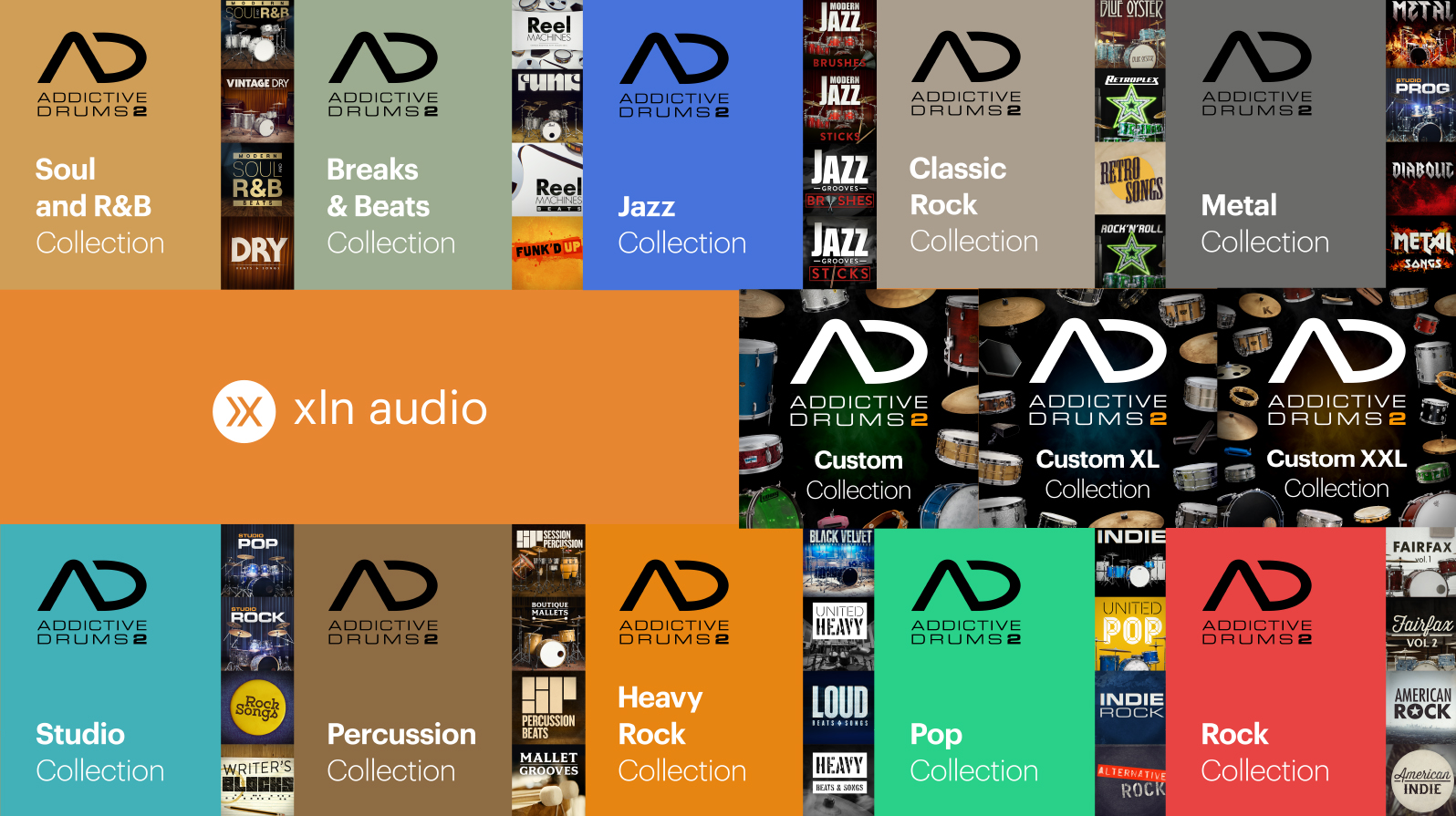Open the Custom XXL Collection tile
This screenshot has height=816, width=1456.
(x=1336, y=408)
